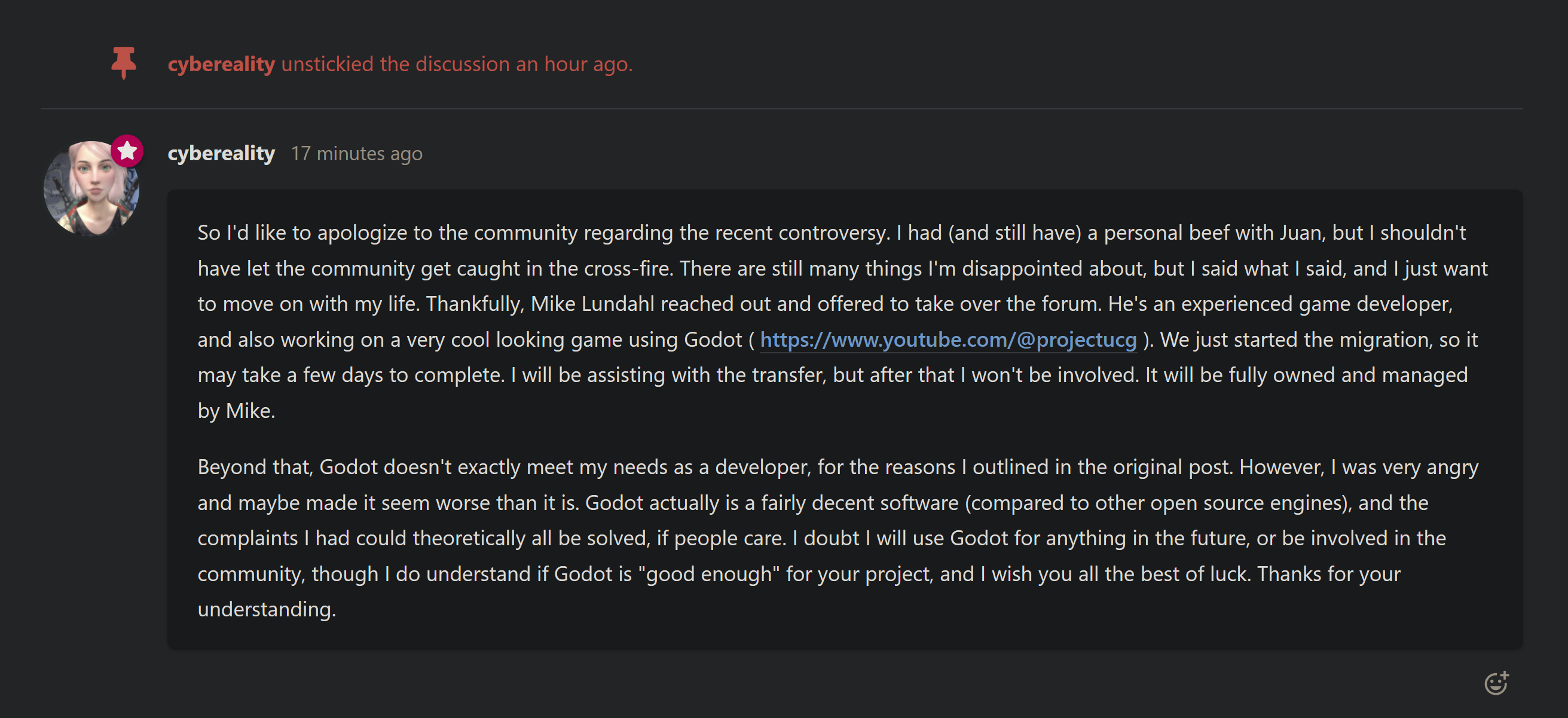The height and width of the screenshot is (718, 1568).
Task: Click inside the first paragraph of the post
Action: click(x=842, y=321)
